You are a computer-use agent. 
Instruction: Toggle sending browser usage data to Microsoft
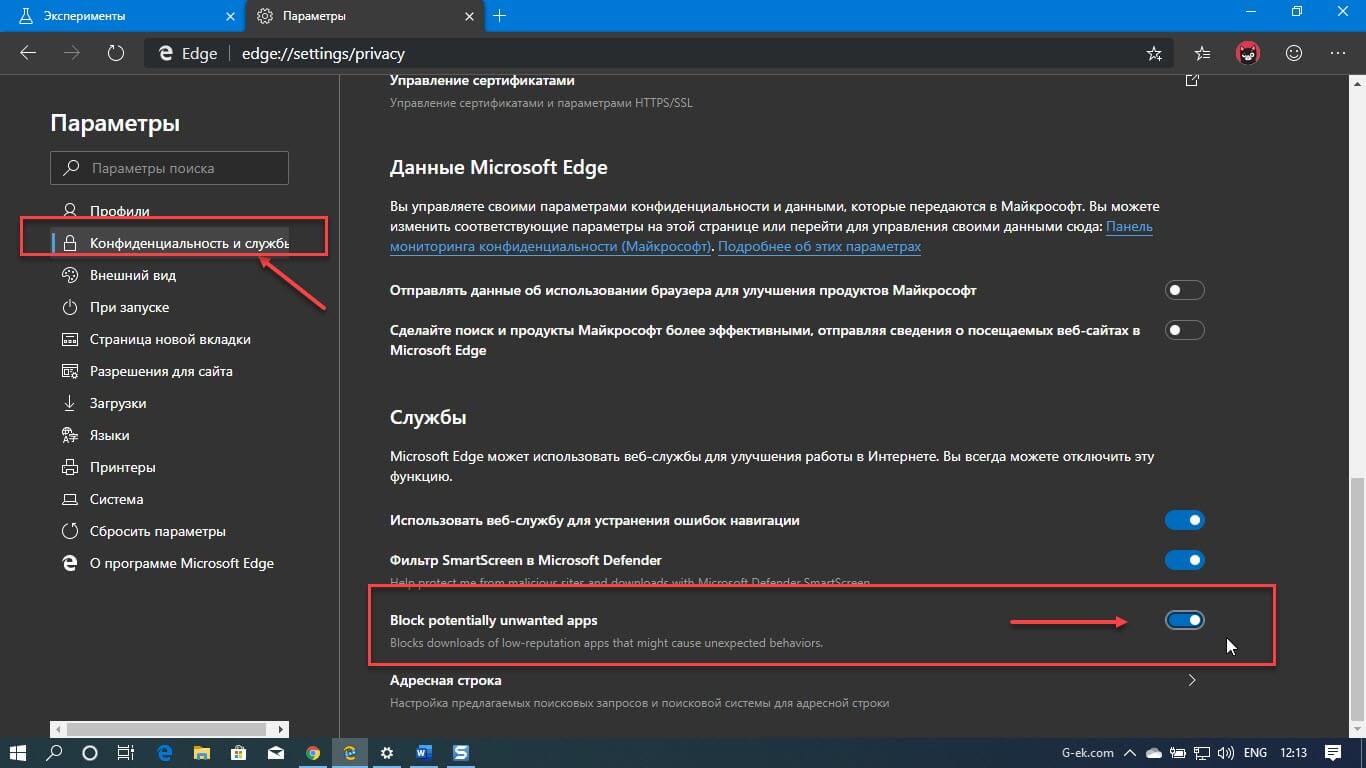(1185, 290)
